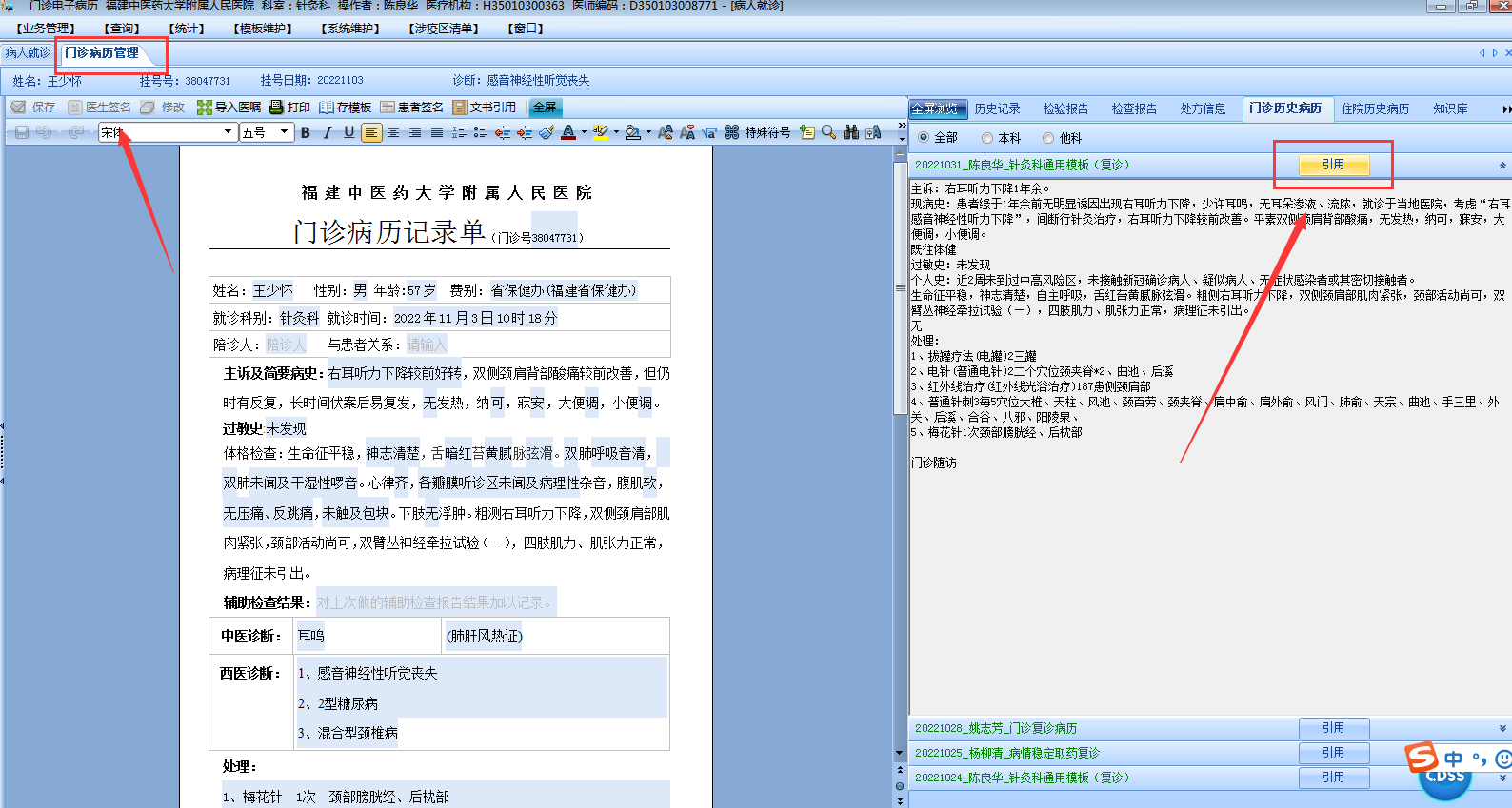The width and height of the screenshot is (1512, 808).
Task: Open the 模板维护 menu
Action: pyautogui.click(x=263, y=29)
